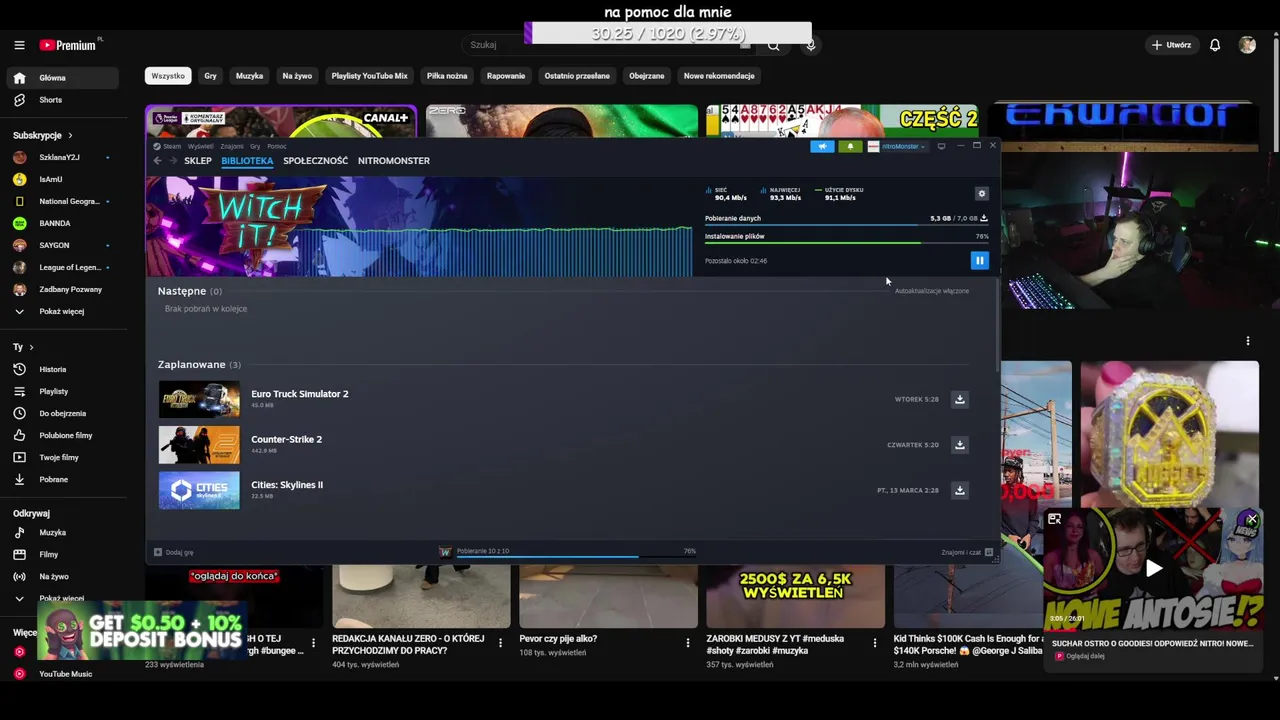Screen dimensions: 1280x720
Task: Open Muzyka under Odkrywaj
Action: click(x=62, y=533)
